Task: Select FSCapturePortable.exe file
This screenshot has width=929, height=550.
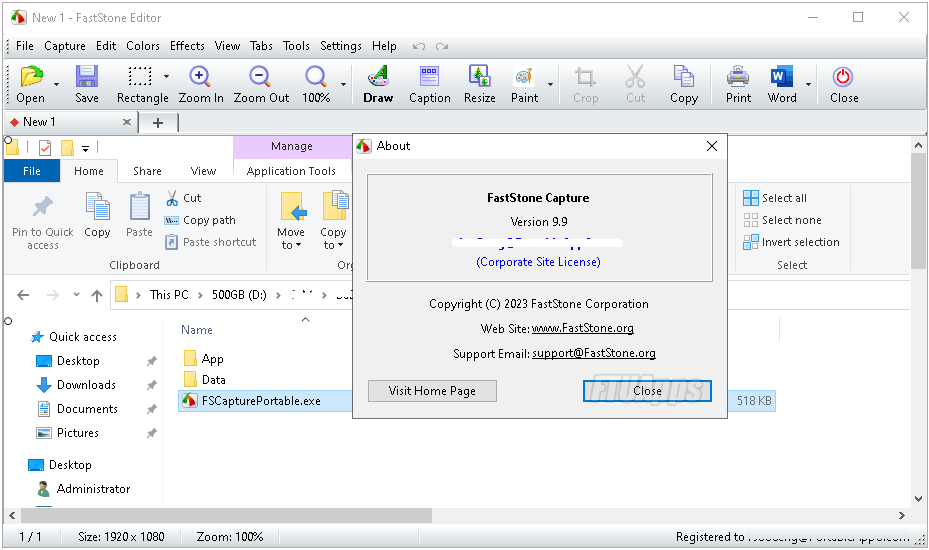Action: coord(261,401)
